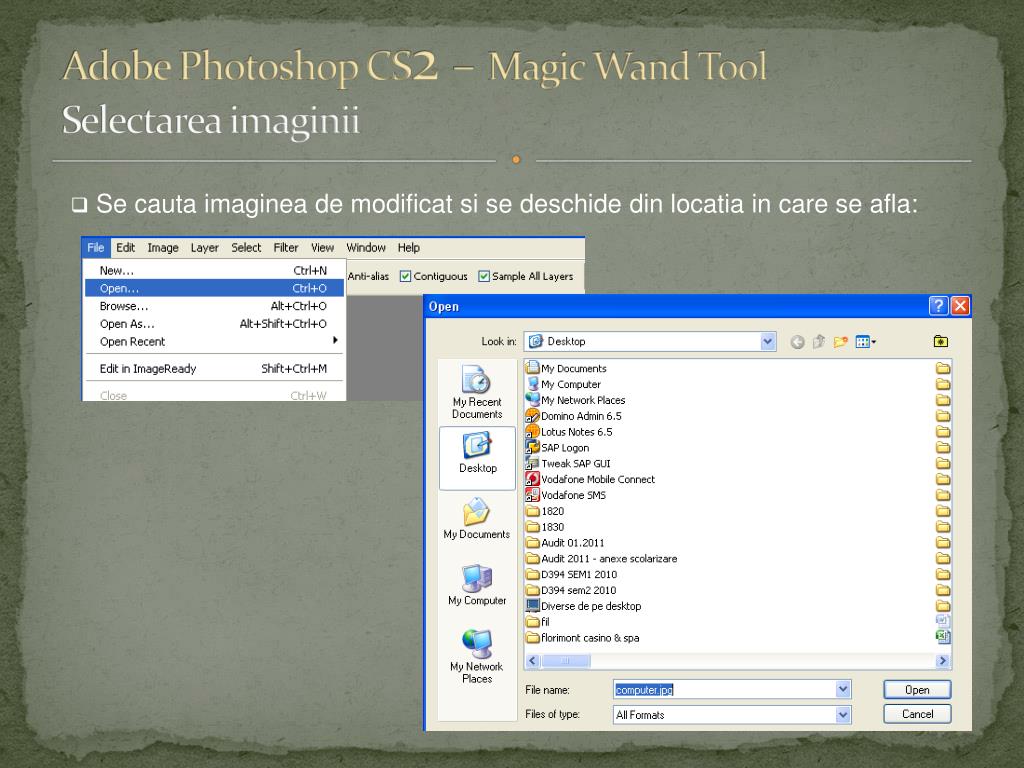The width and height of the screenshot is (1024, 768).
Task: Click the favorites icon in the Open dialog
Action: [940, 341]
